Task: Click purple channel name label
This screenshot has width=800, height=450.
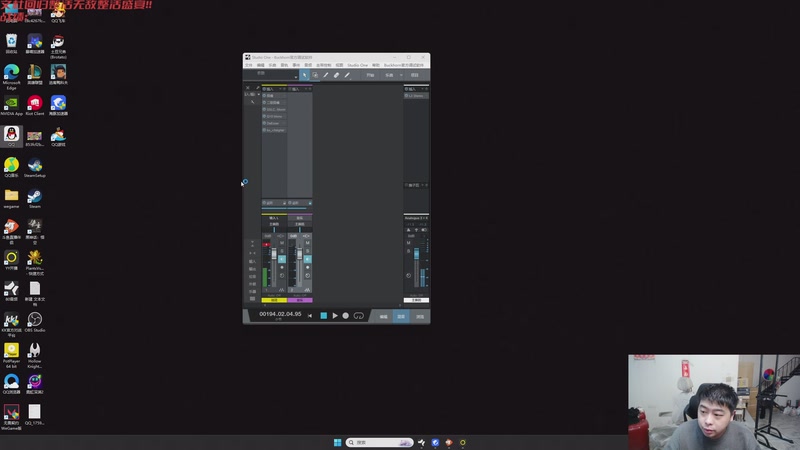Action: click(x=300, y=300)
